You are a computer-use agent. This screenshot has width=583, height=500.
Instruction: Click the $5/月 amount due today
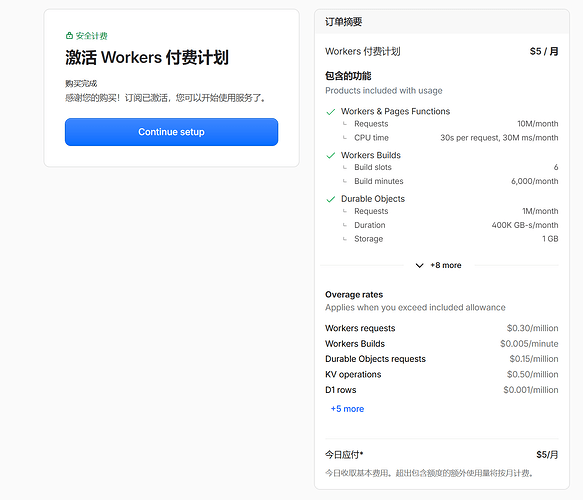(x=547, y=455)
